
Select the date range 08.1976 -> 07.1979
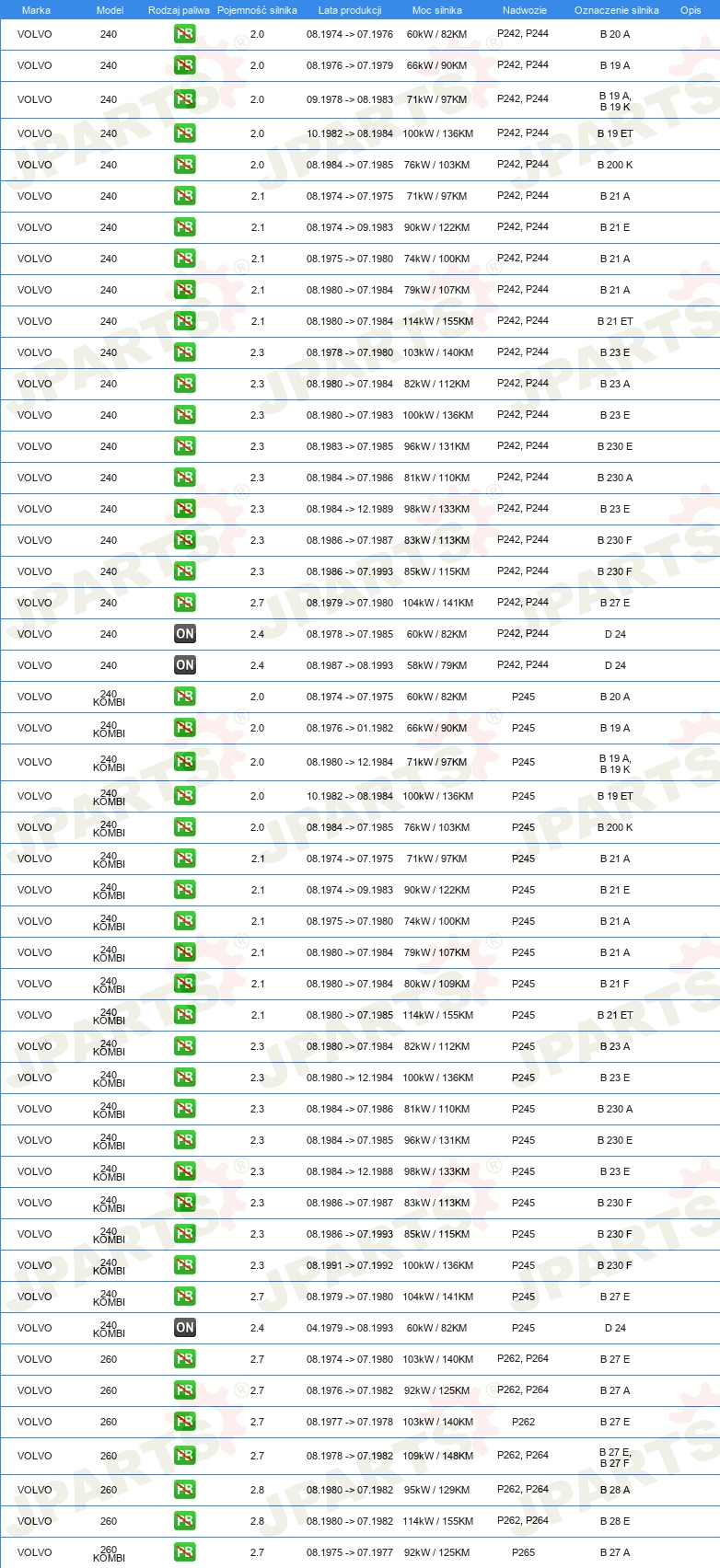coord(350,65)
